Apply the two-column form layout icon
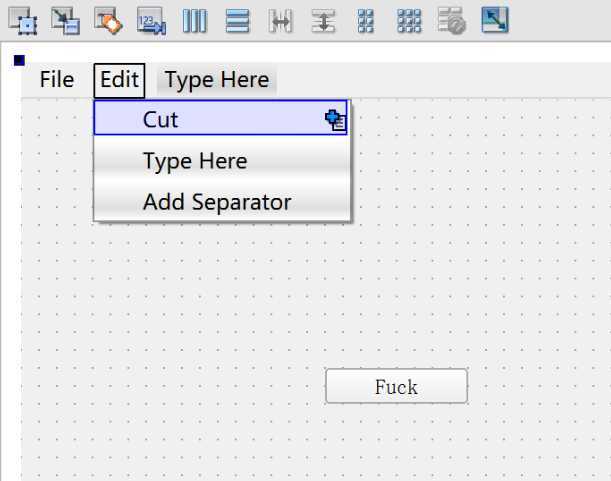Screen dimensions: 611x481 (366, 21)
